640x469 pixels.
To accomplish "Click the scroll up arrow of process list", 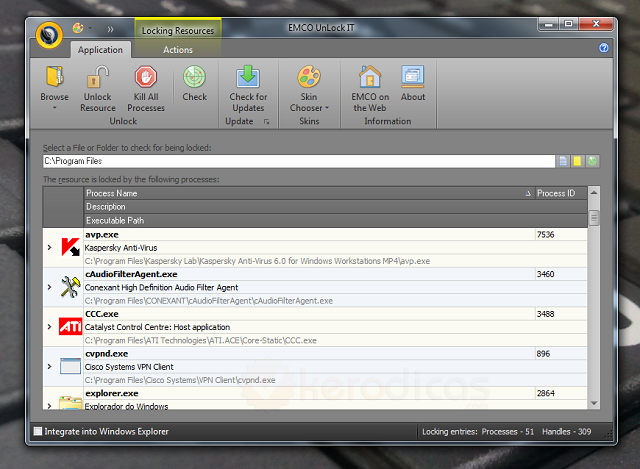I will point(594,193).
